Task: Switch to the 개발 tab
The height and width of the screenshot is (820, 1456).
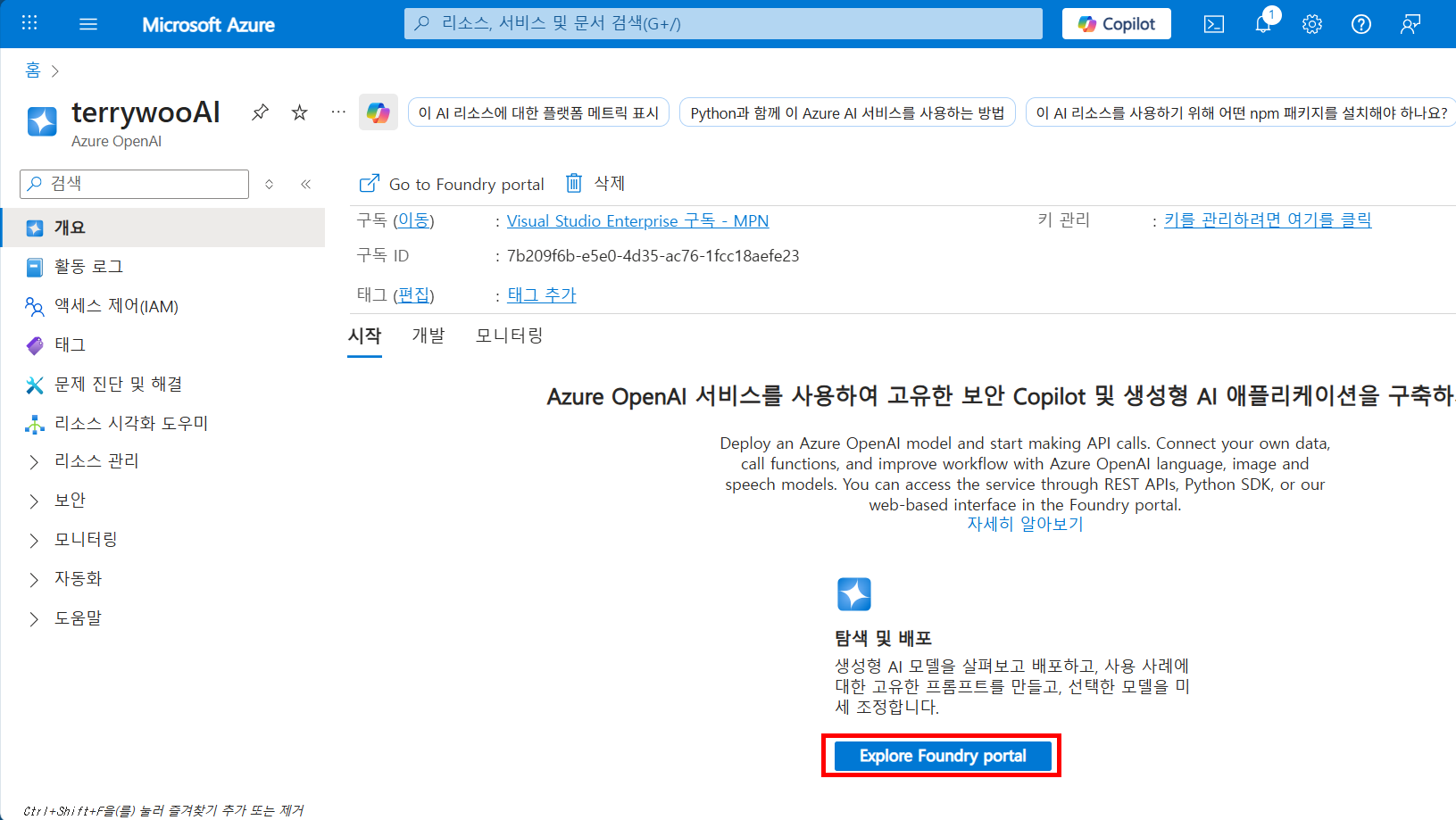Action: (428, 336)
